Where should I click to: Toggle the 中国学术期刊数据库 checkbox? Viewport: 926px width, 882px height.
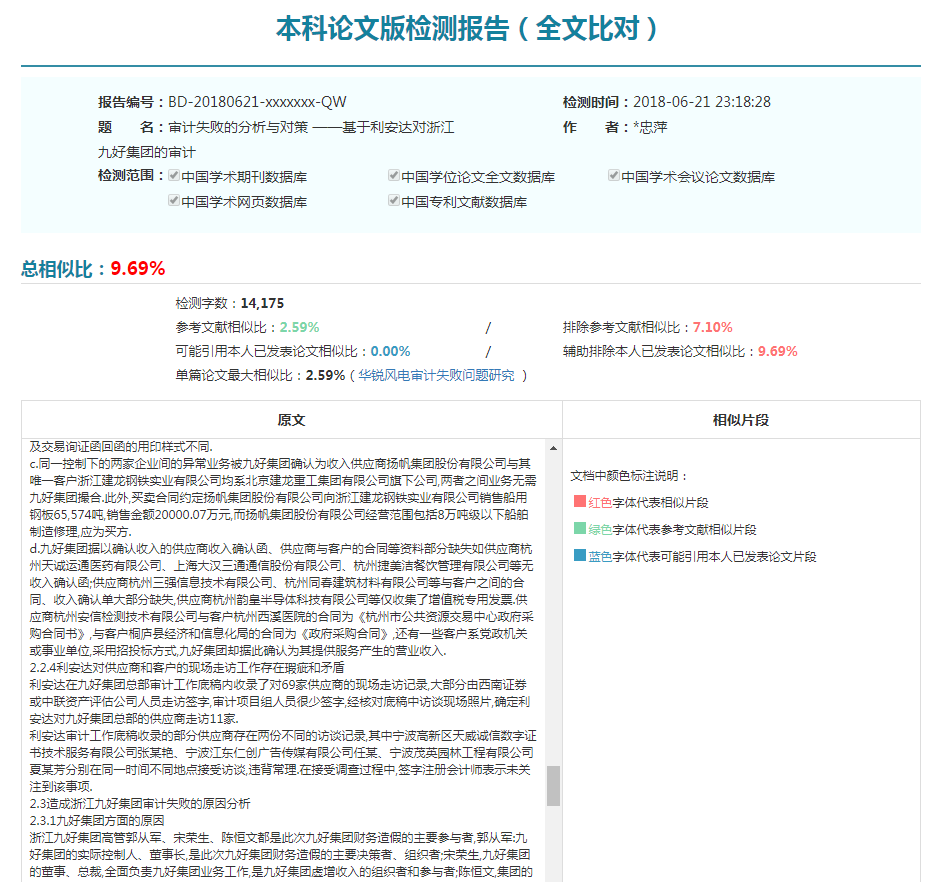174,177
